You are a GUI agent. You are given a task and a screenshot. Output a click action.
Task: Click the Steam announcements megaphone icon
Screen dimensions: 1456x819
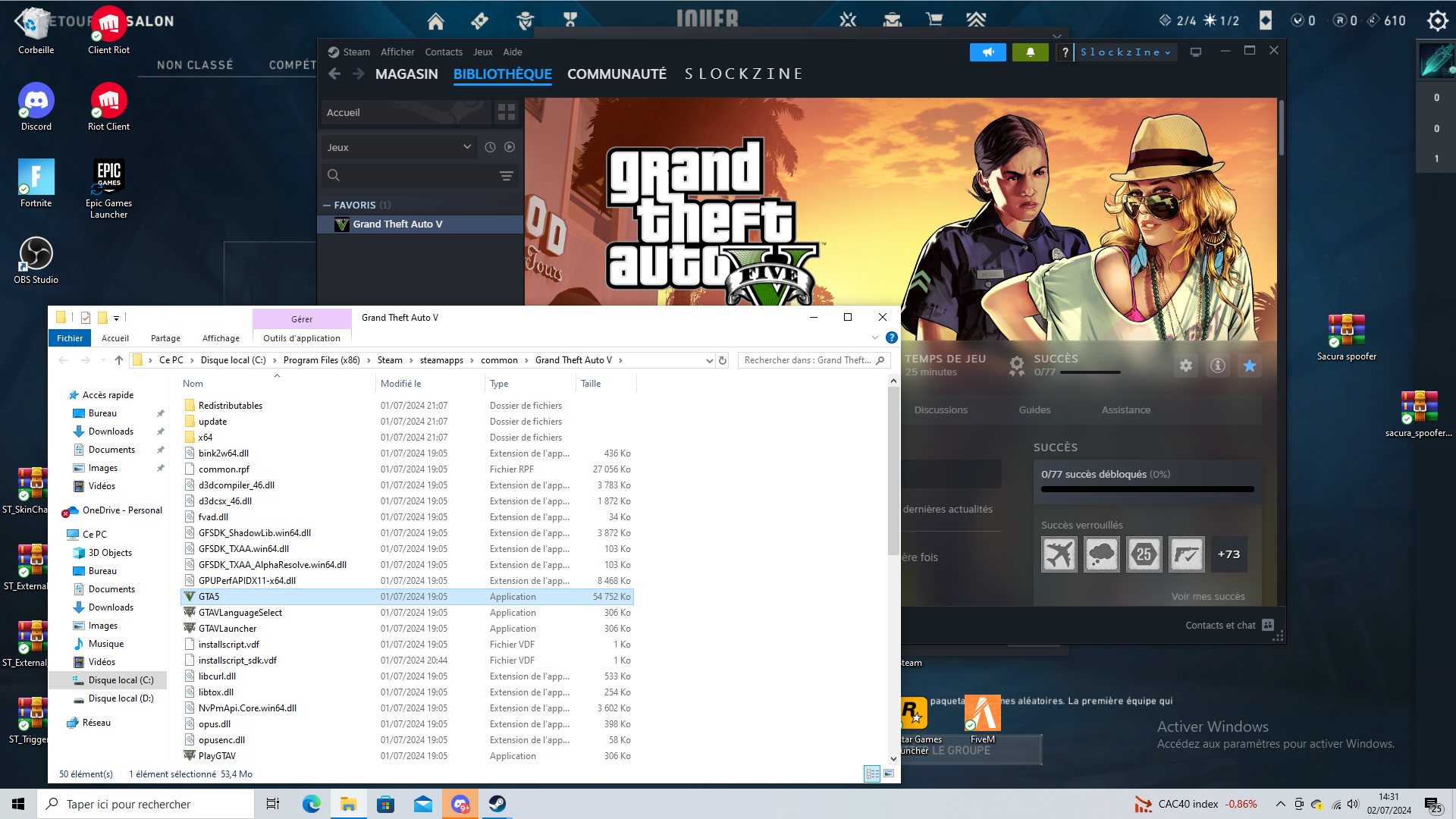[x=988, y=52]
